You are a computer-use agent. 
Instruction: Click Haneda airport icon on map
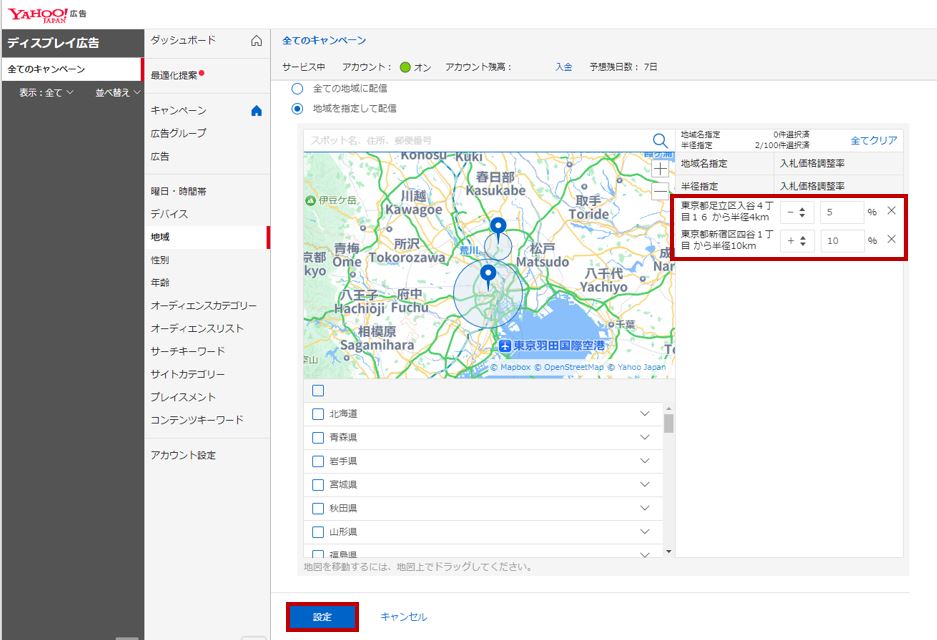pyautogui.click(x=505, y=345)
